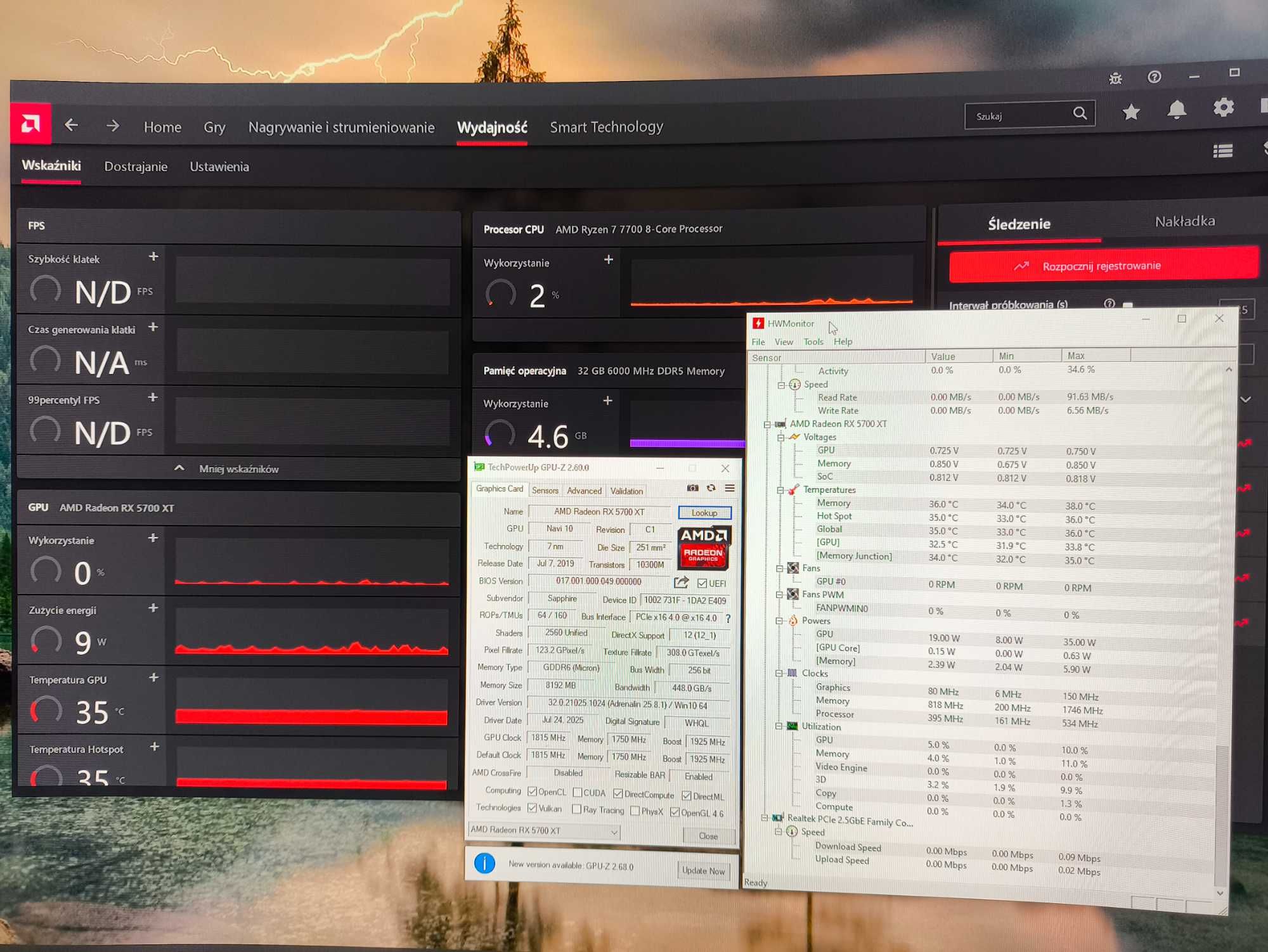Viewport: 1268px width, 952px height.
Task: Add 99percentyl FPS metric with plus
Action: 153,397
